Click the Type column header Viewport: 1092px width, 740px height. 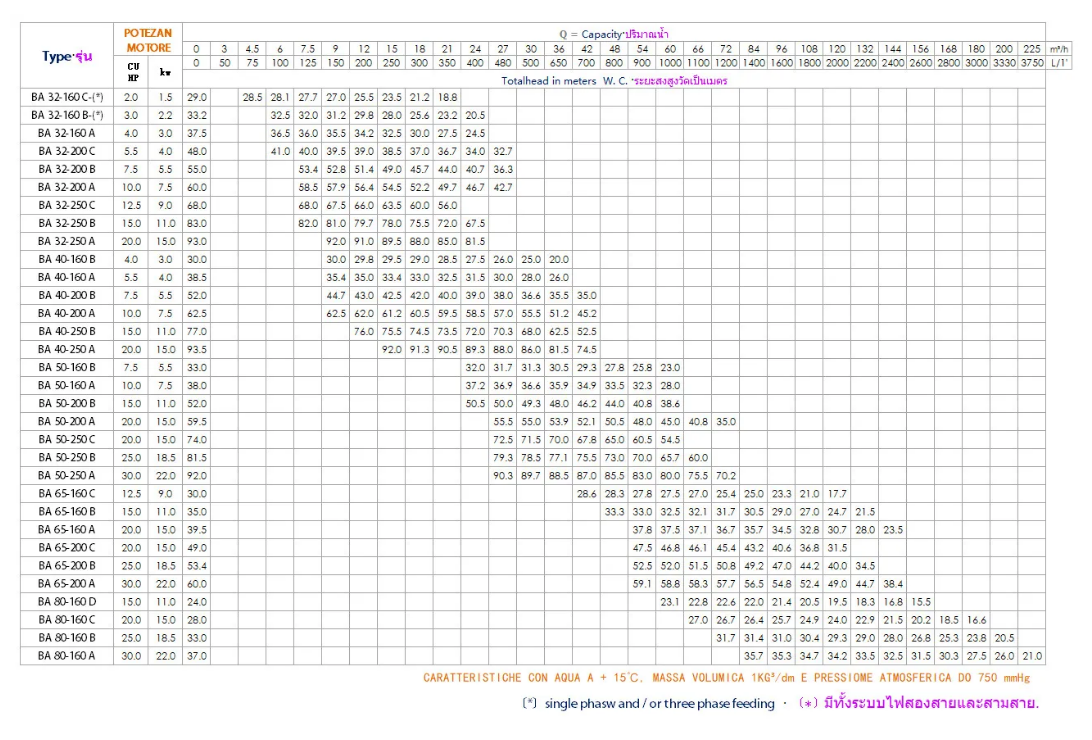[67, 56]
